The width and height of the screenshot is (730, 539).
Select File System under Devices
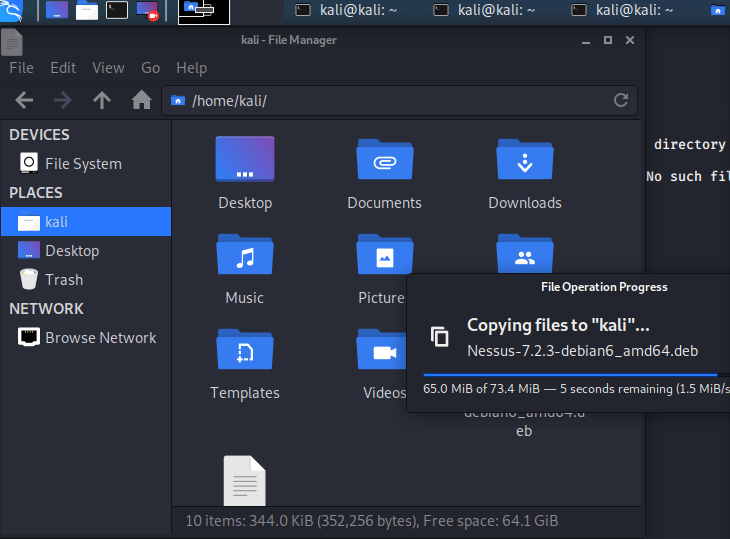click(83, 164)
